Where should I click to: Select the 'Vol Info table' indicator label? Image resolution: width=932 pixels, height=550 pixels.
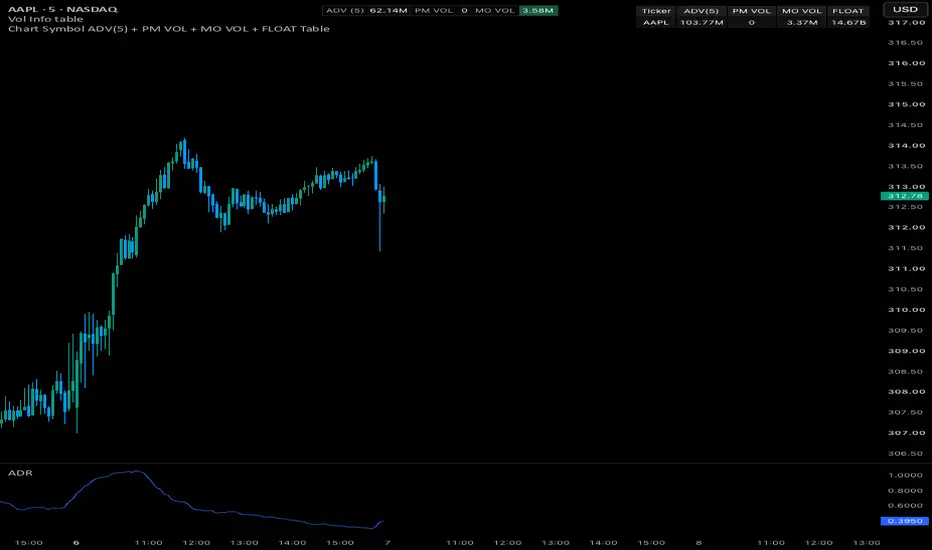tap(45, 19)
